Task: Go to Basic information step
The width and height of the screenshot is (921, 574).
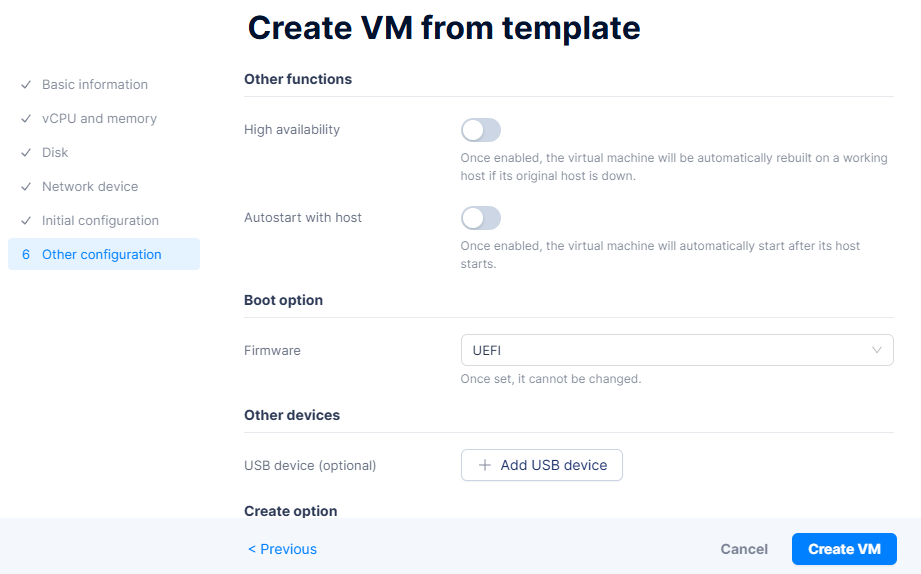Action: (x=95, y=85)
